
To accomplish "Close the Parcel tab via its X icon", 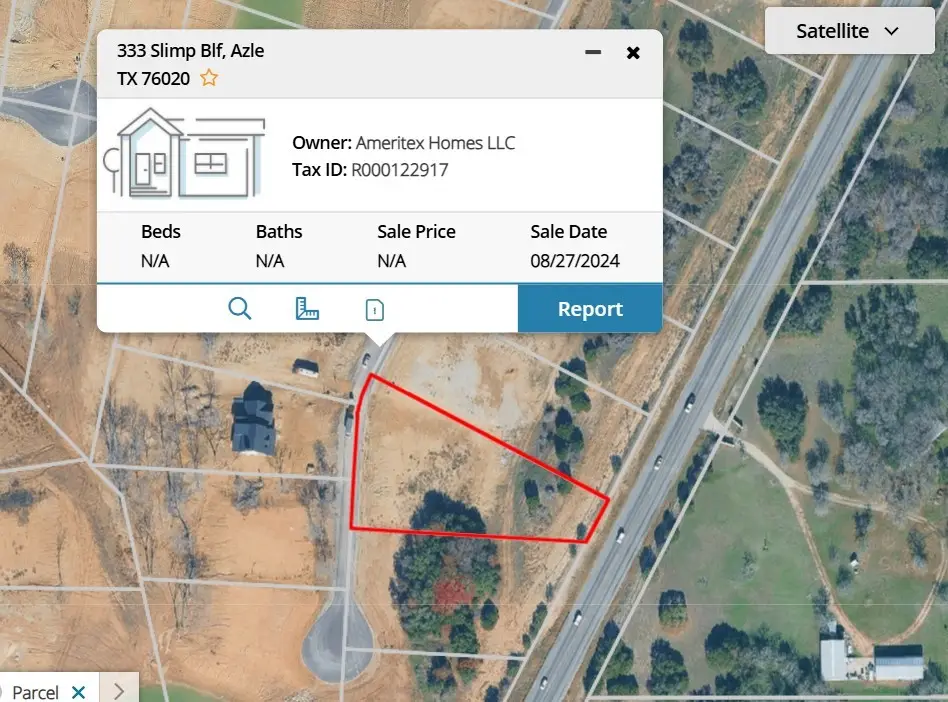I will coord(81,691).
